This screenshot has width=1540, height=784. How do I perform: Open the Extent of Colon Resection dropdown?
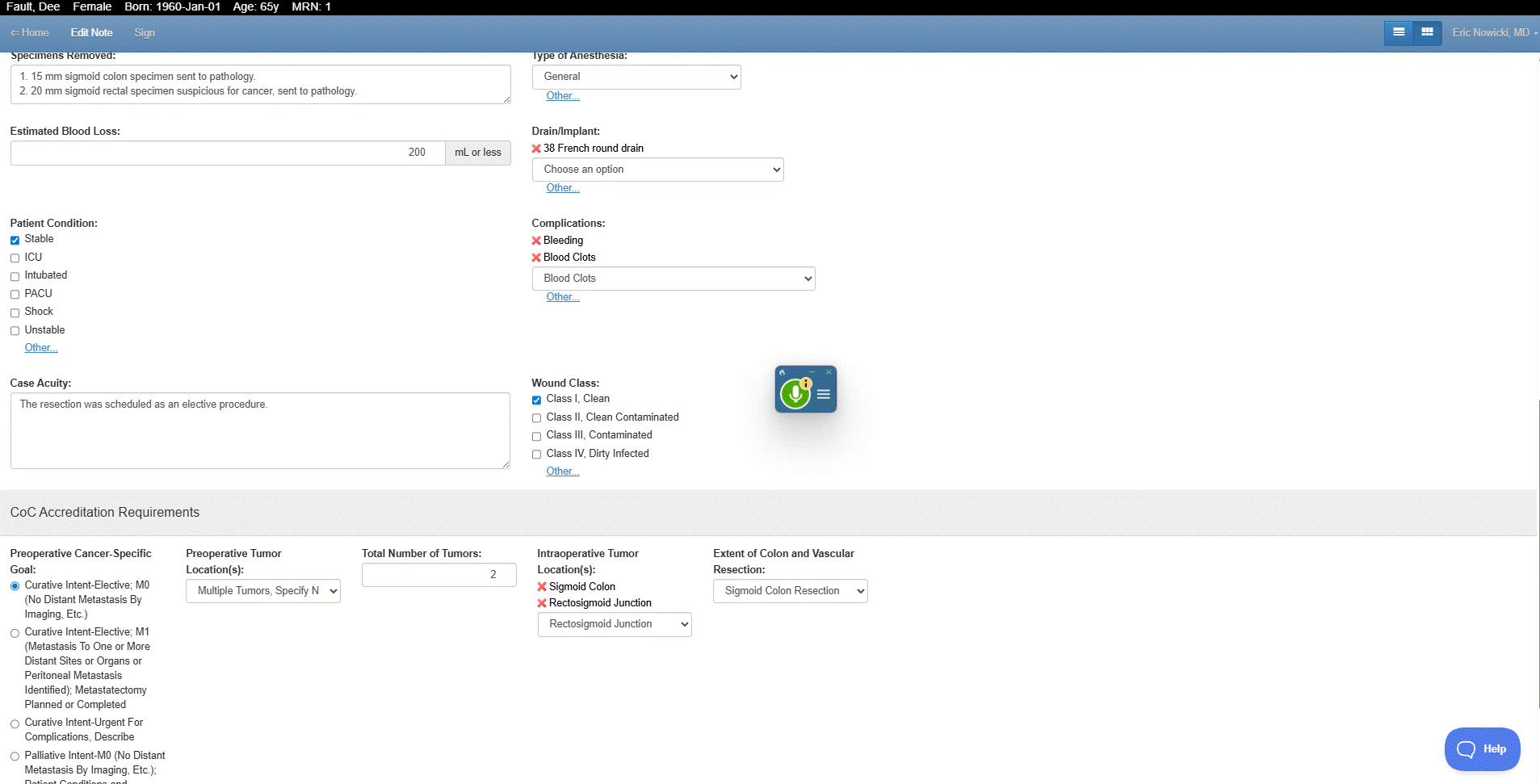790,590
